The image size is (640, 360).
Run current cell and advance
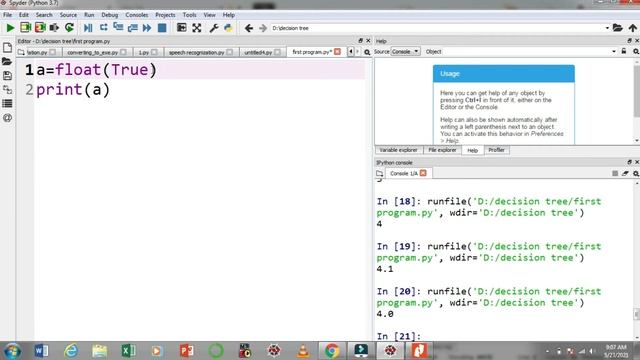coord(40,28)
